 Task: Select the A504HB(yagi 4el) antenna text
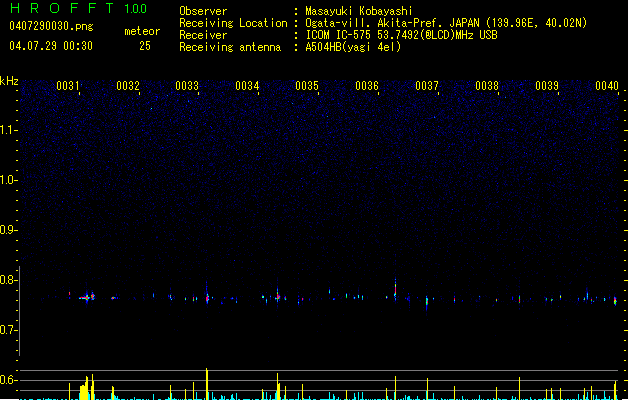tap(353, 47)
